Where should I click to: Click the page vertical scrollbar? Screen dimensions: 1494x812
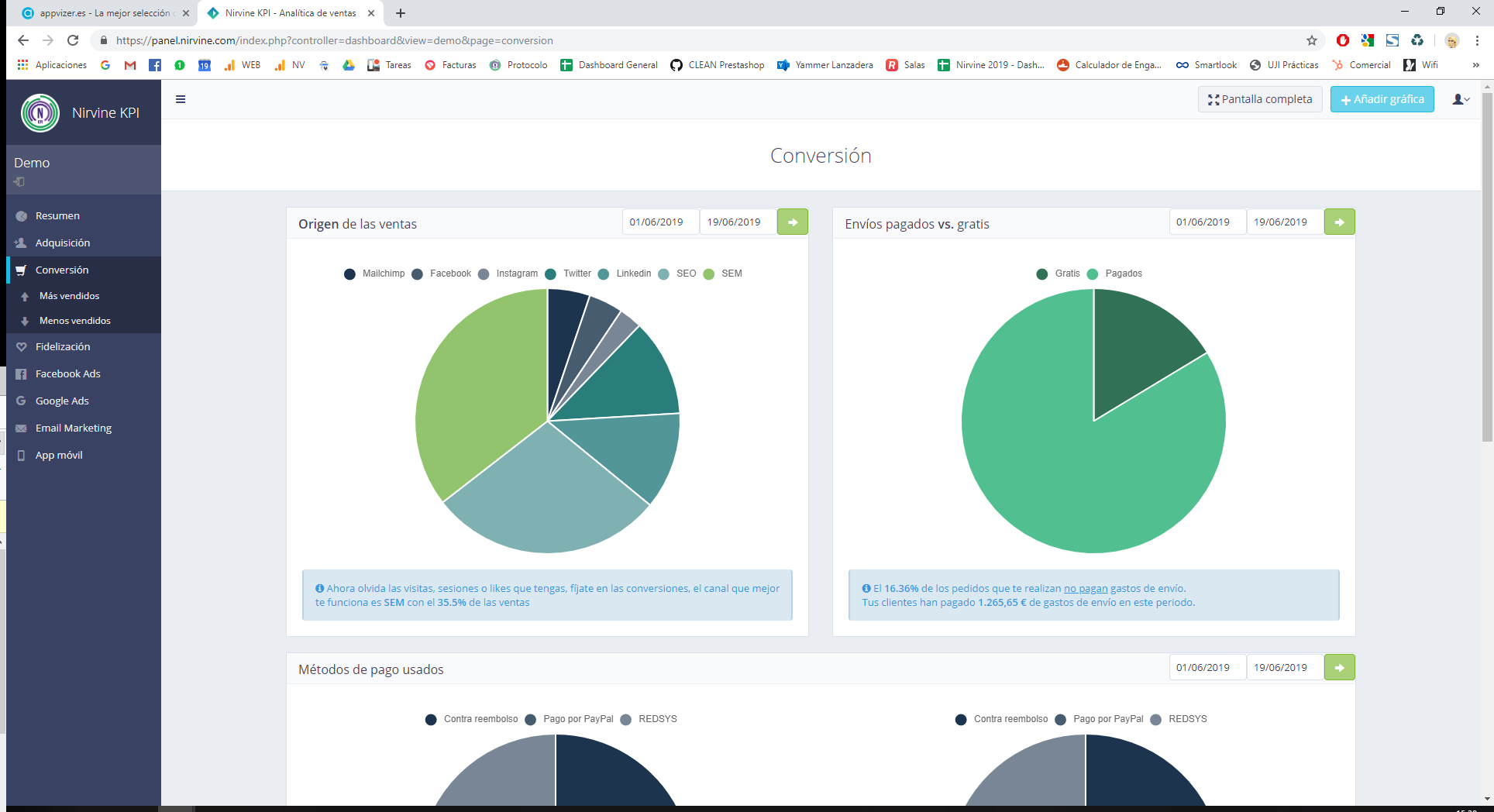(x=1487, y=267)
